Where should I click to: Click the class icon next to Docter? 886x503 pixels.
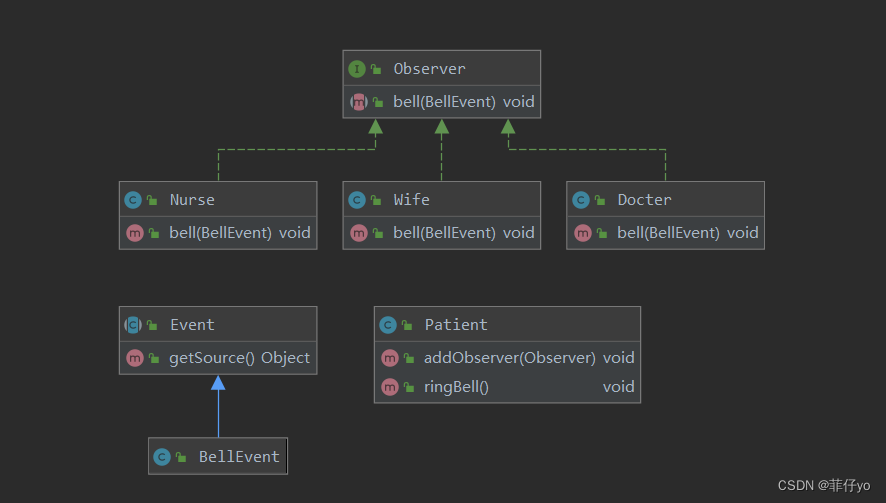point(581,200)
